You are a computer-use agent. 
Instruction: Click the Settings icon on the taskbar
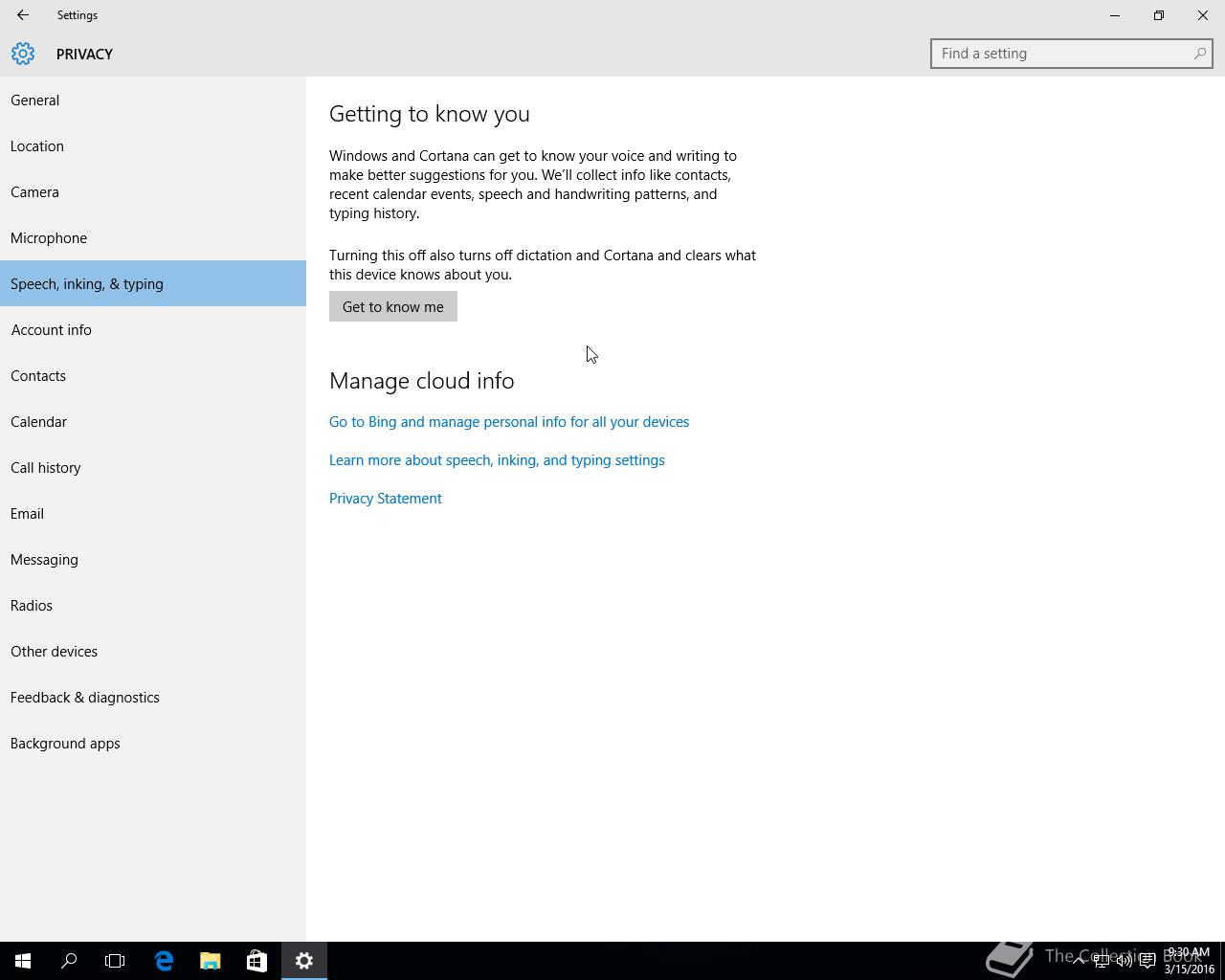pyautogui.click(x=304, y=961)
